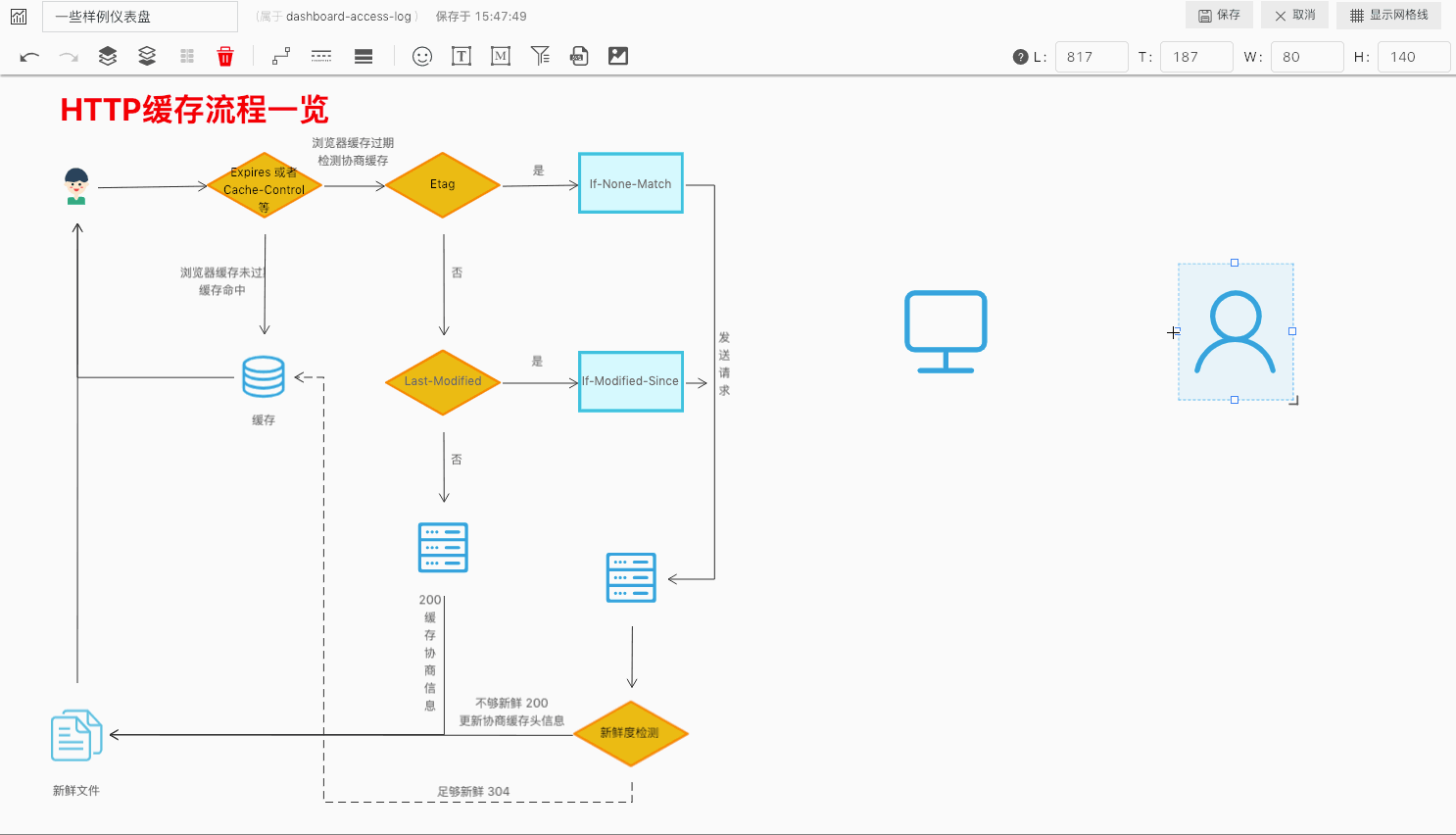
Task: Click the 保存 save button
Action: pos(1219,16)
